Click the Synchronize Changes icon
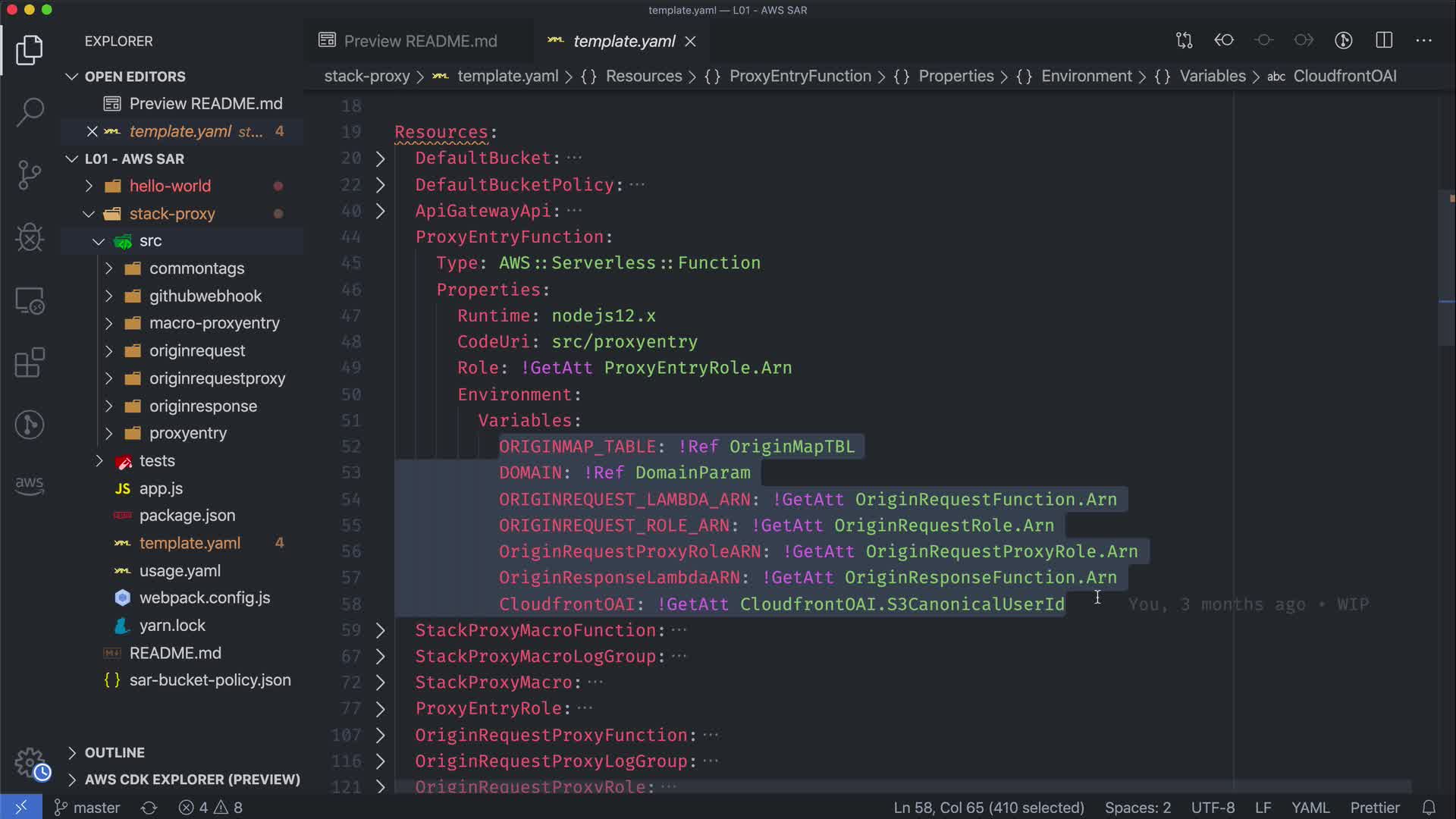The width and height of the screenshot is (1456, 819). click(x=149, y=808)
